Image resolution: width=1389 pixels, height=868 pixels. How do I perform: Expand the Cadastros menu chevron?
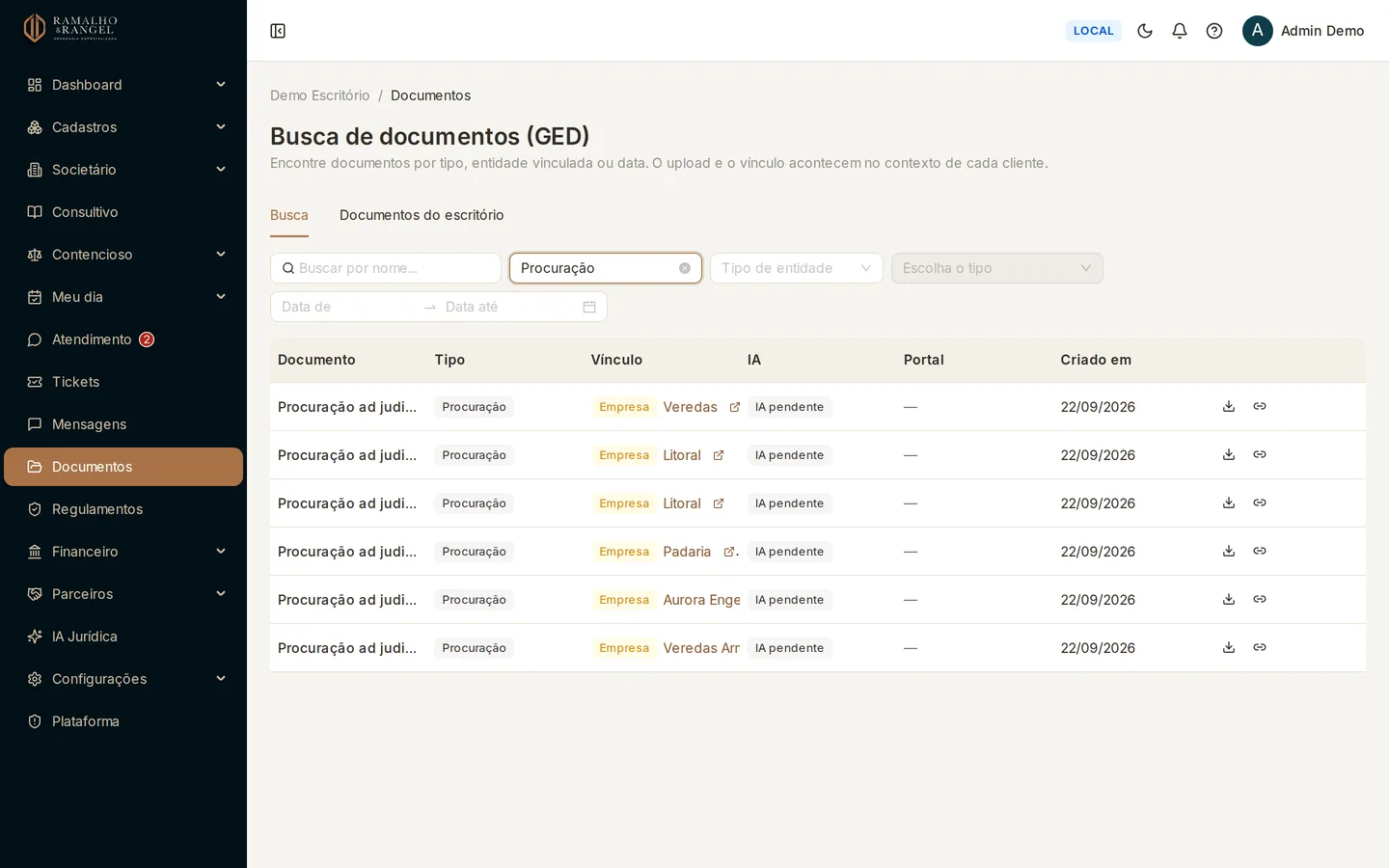221,127
